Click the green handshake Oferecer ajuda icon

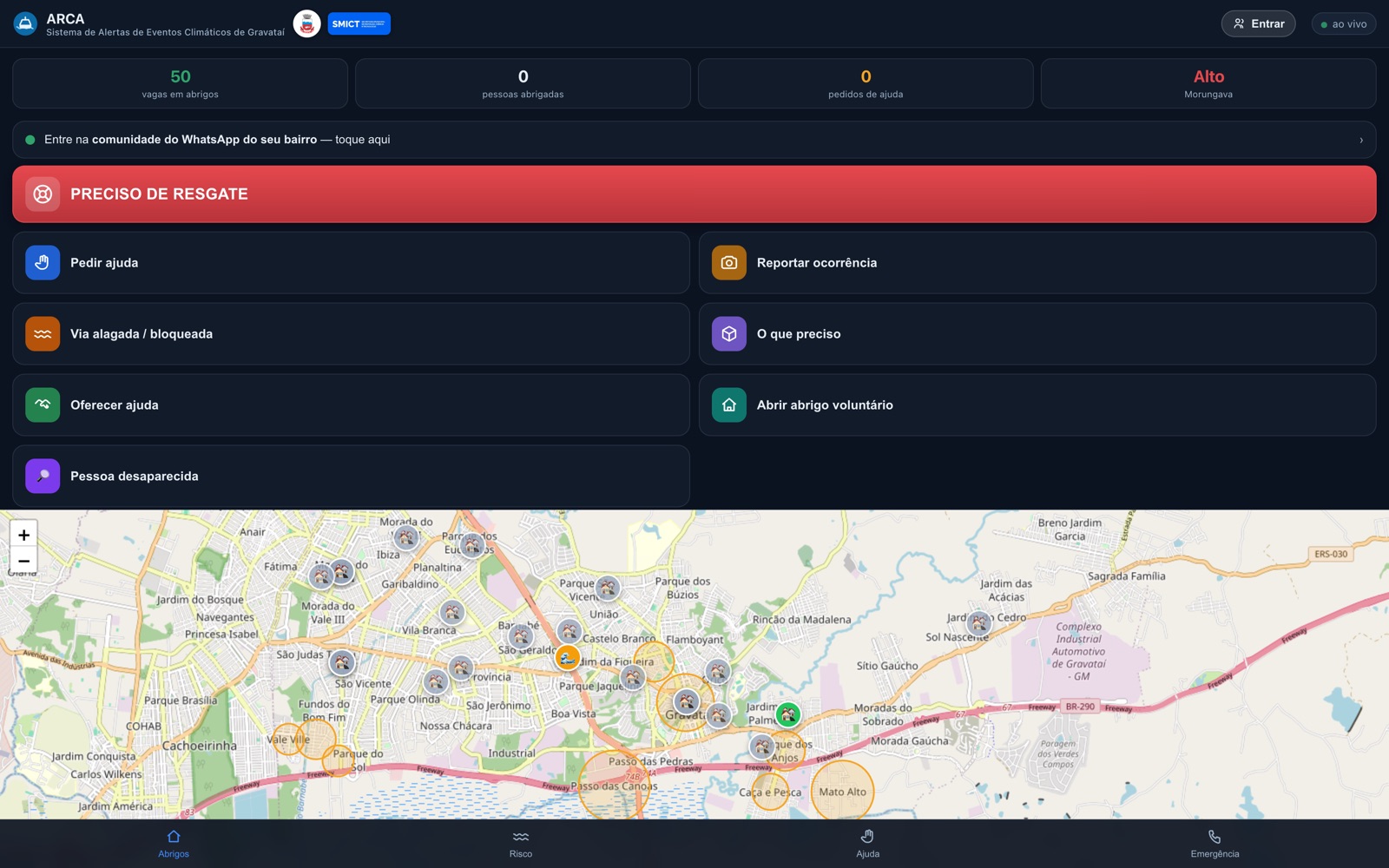coord(43,404)
